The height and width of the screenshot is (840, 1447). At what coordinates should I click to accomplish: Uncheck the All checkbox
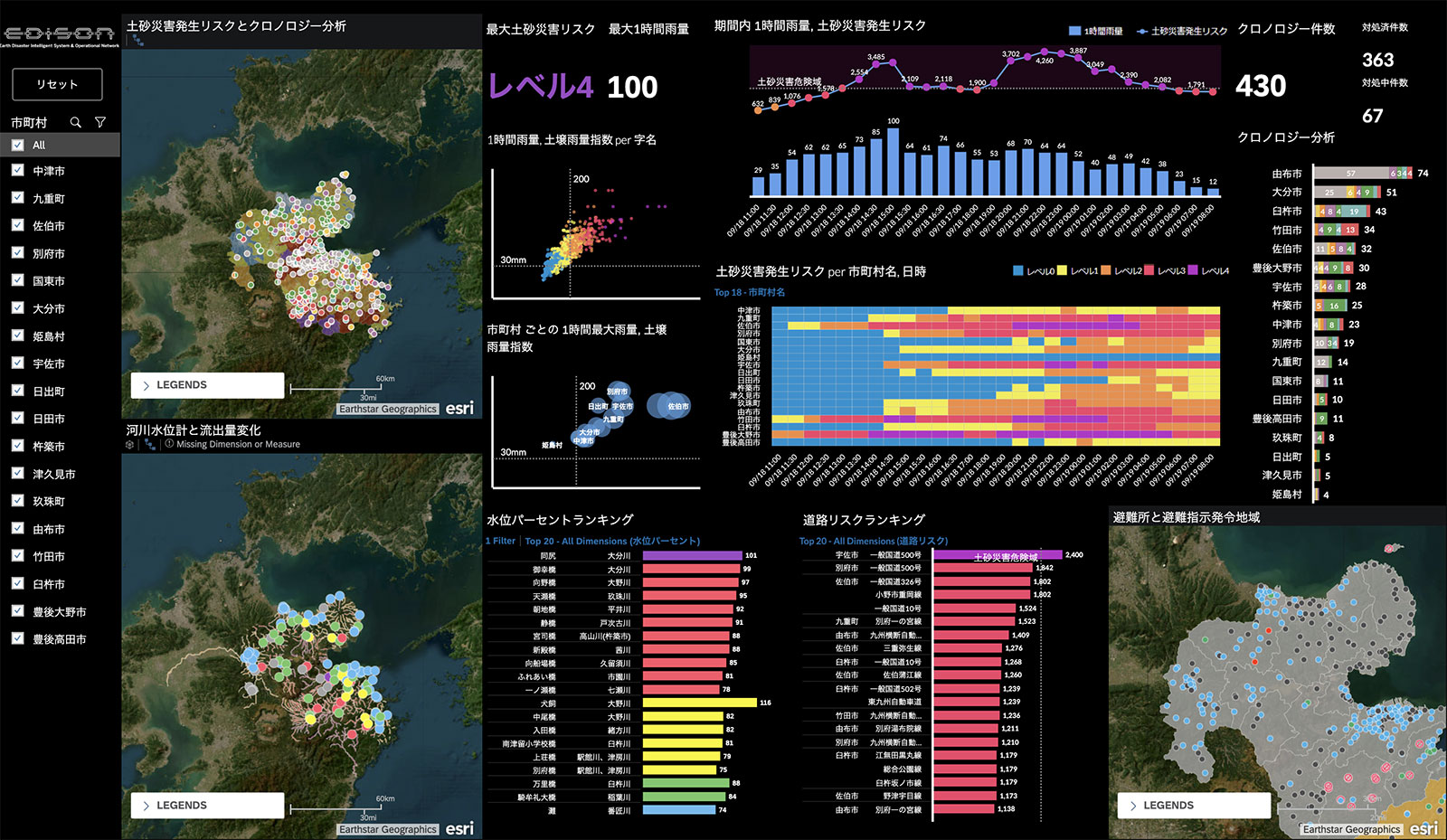[x=17, y=145]
